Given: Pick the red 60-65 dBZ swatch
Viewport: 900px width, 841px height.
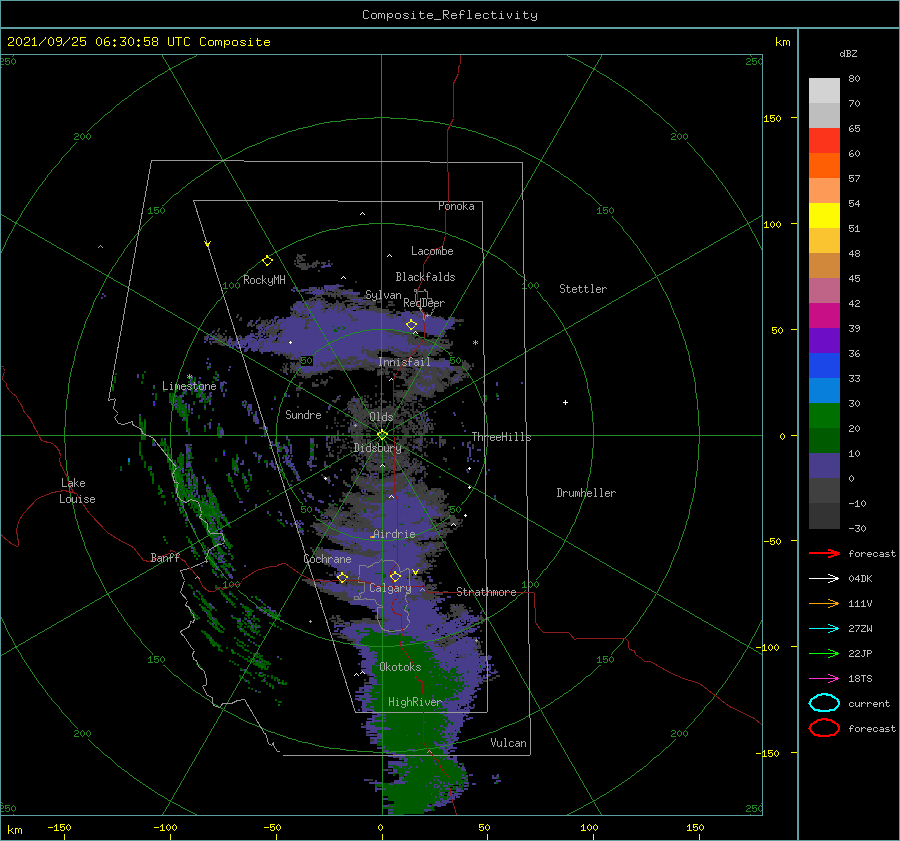Looking at the screenshot, I should coord(824,141).
